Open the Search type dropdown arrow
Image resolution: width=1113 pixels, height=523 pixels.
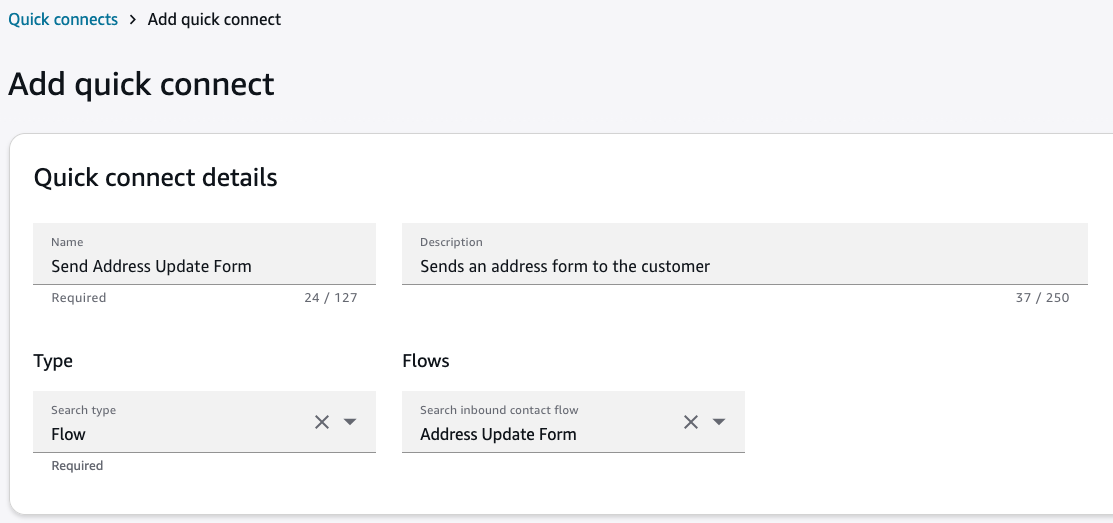(350, 422)
